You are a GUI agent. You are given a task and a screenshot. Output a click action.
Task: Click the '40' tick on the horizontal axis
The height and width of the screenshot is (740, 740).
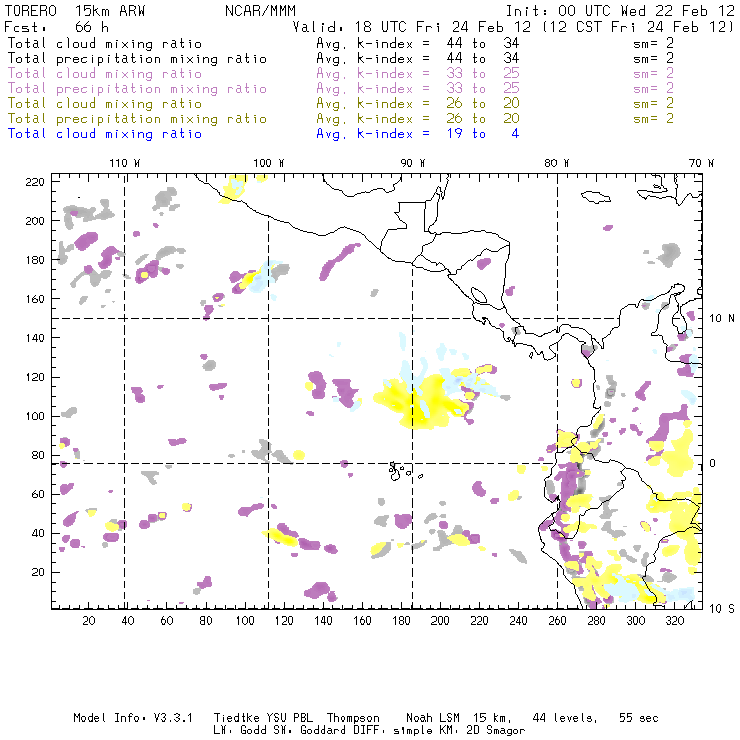coord(128,621)
